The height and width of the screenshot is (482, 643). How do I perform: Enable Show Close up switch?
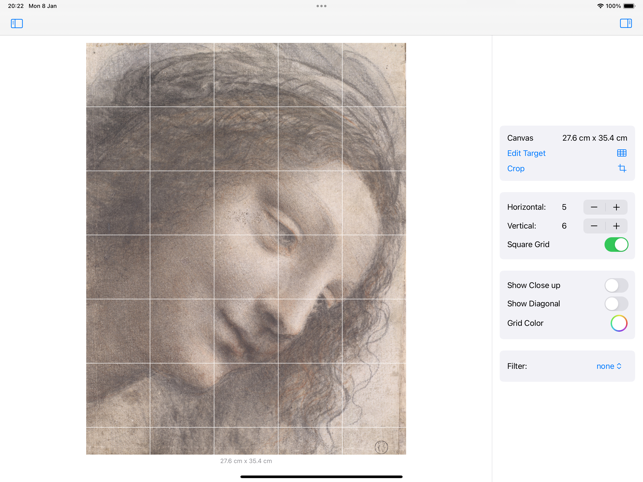(616, 286)
